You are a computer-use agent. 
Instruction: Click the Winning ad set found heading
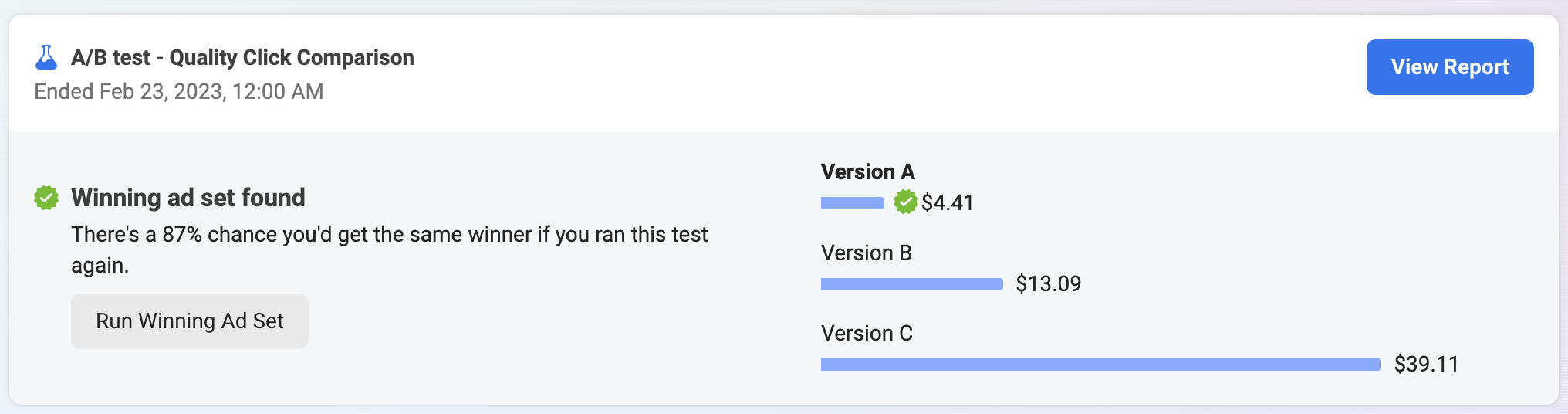(188, 198)
